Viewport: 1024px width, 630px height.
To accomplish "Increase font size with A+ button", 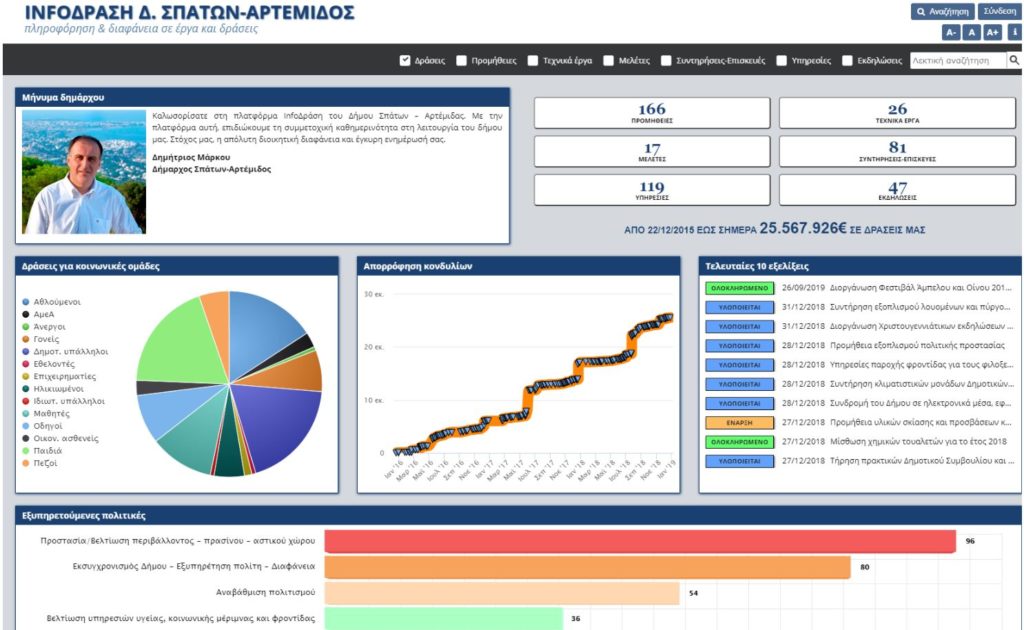I will click(992, 32).
